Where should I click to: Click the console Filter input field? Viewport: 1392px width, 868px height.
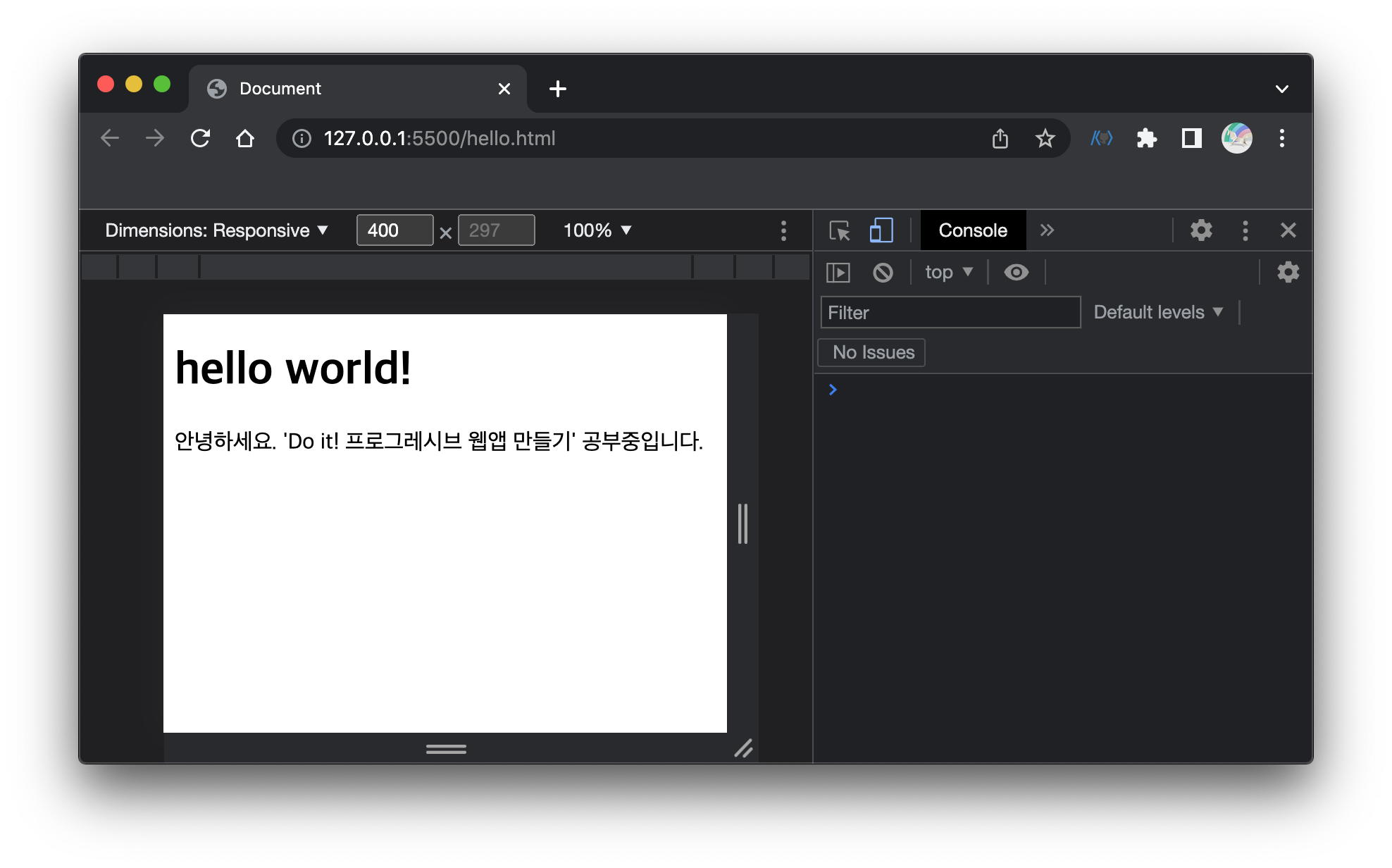click(x=950, y=312)
